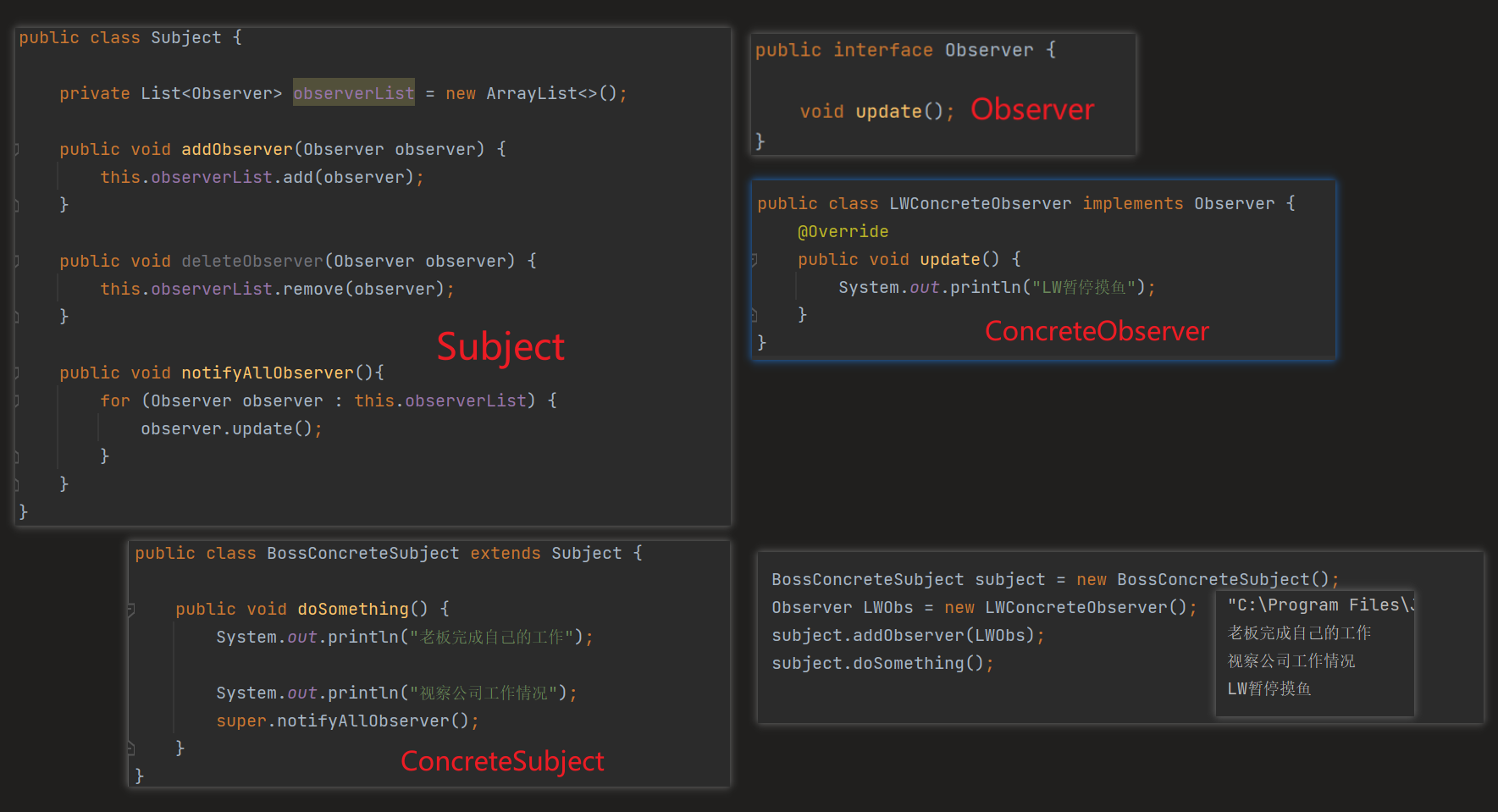
Task: Collapse the addObserver method fold marker
Action: [x=16, y=149]
